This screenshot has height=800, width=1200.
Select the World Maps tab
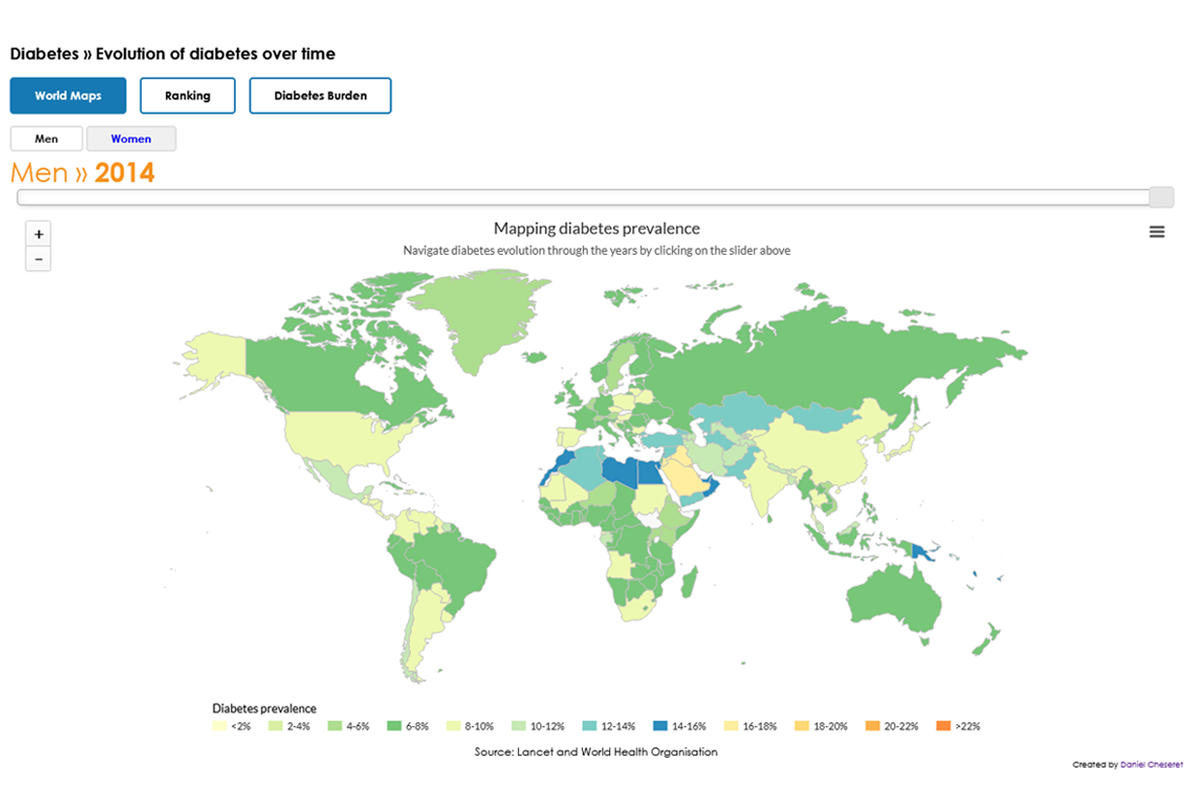(67, 95)
